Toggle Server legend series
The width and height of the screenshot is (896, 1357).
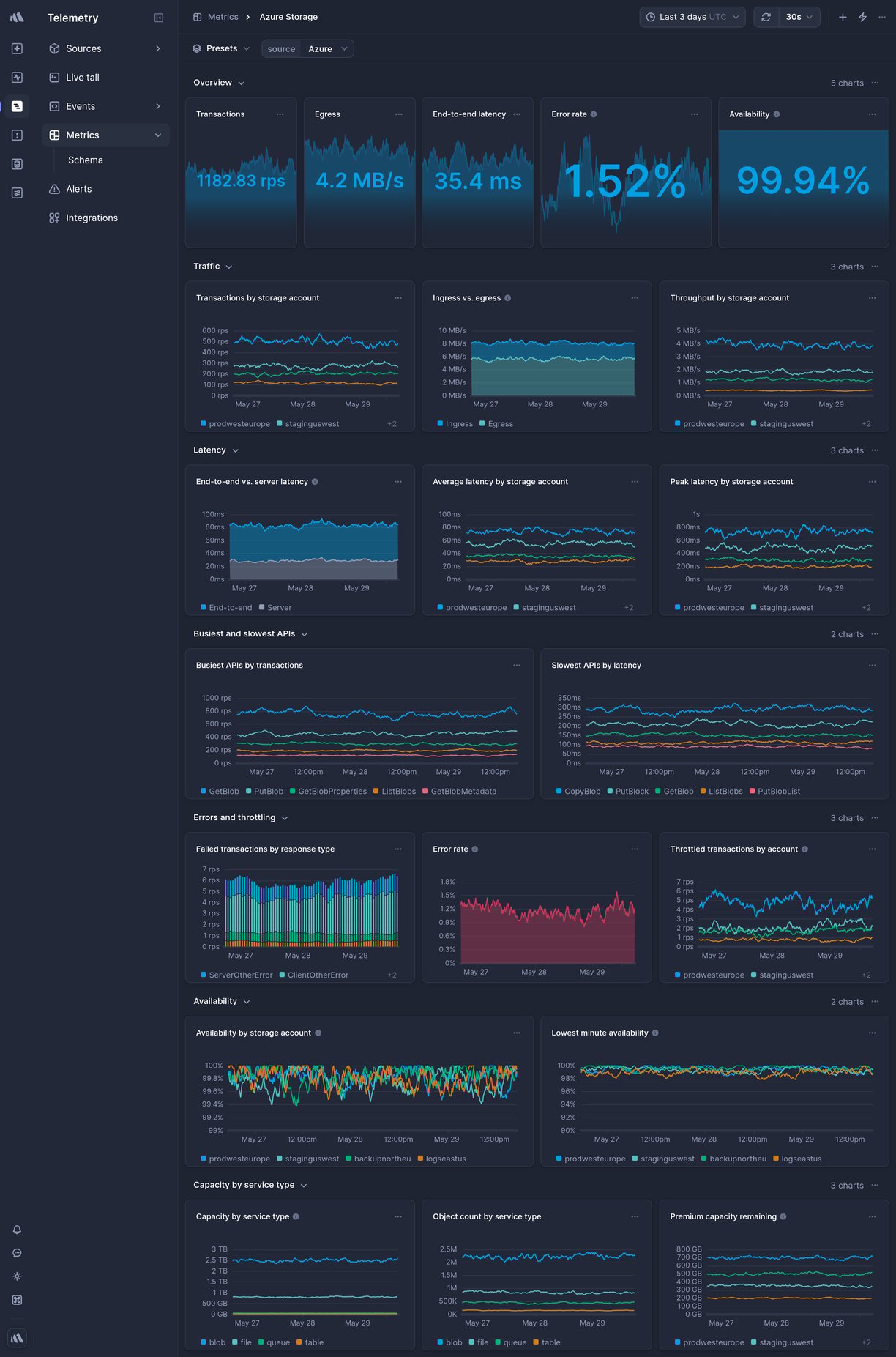click(x=275, y=608)
